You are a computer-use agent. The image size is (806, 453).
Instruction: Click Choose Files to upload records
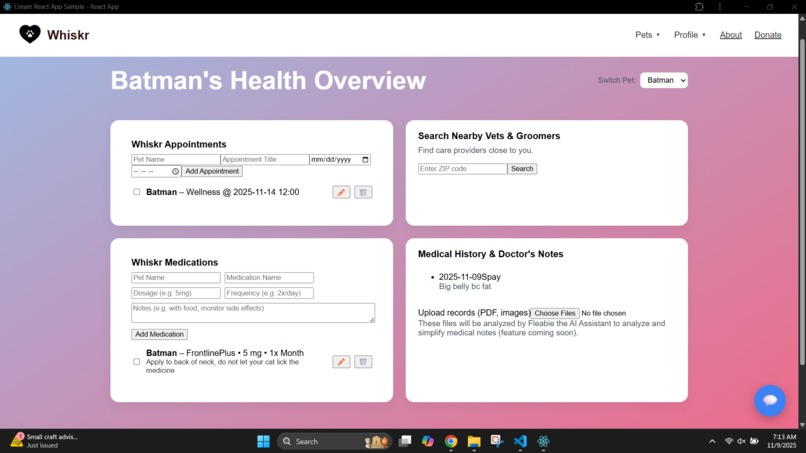555,313
